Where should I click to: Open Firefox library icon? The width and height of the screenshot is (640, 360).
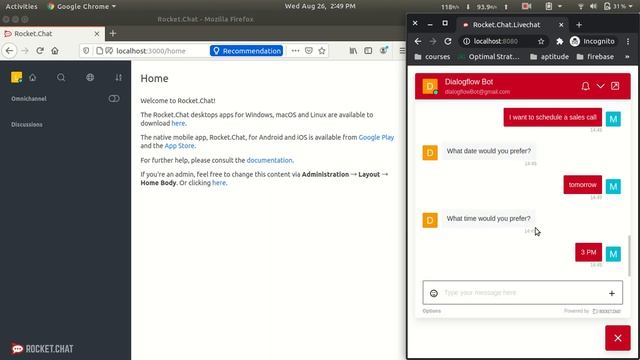(x=353, y=51)
